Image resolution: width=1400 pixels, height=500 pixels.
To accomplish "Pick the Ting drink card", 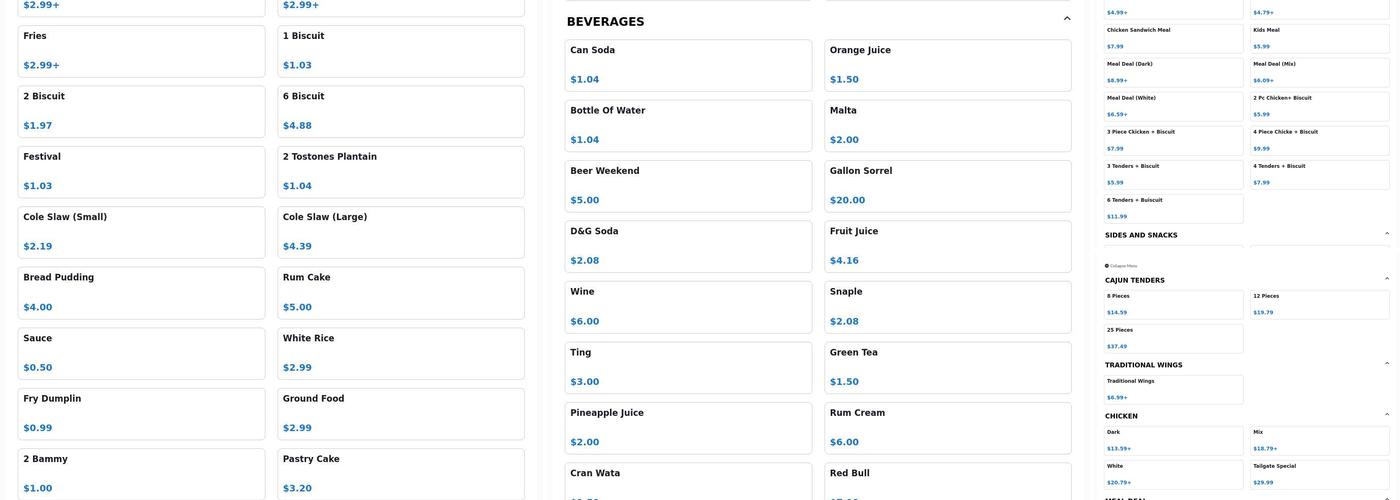I will coord(688,367).
